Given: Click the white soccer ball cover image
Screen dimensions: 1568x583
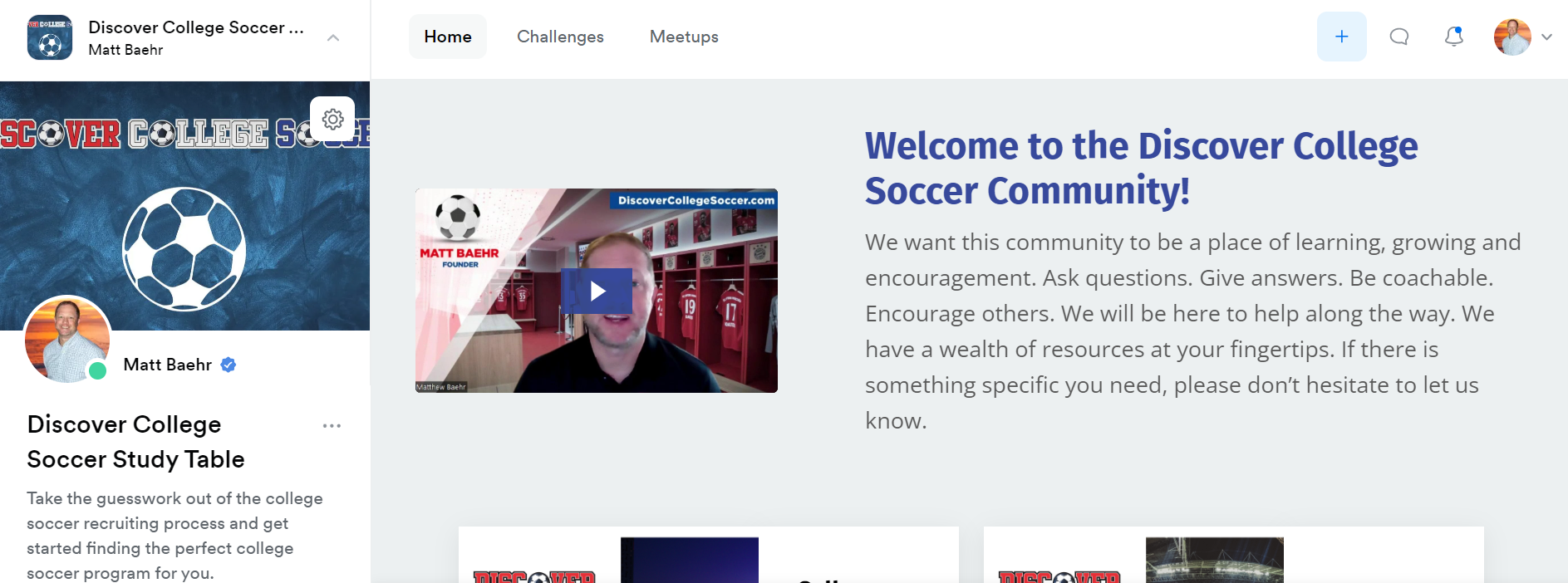Looking at the screenshot, I should click(x=184, y=249).
